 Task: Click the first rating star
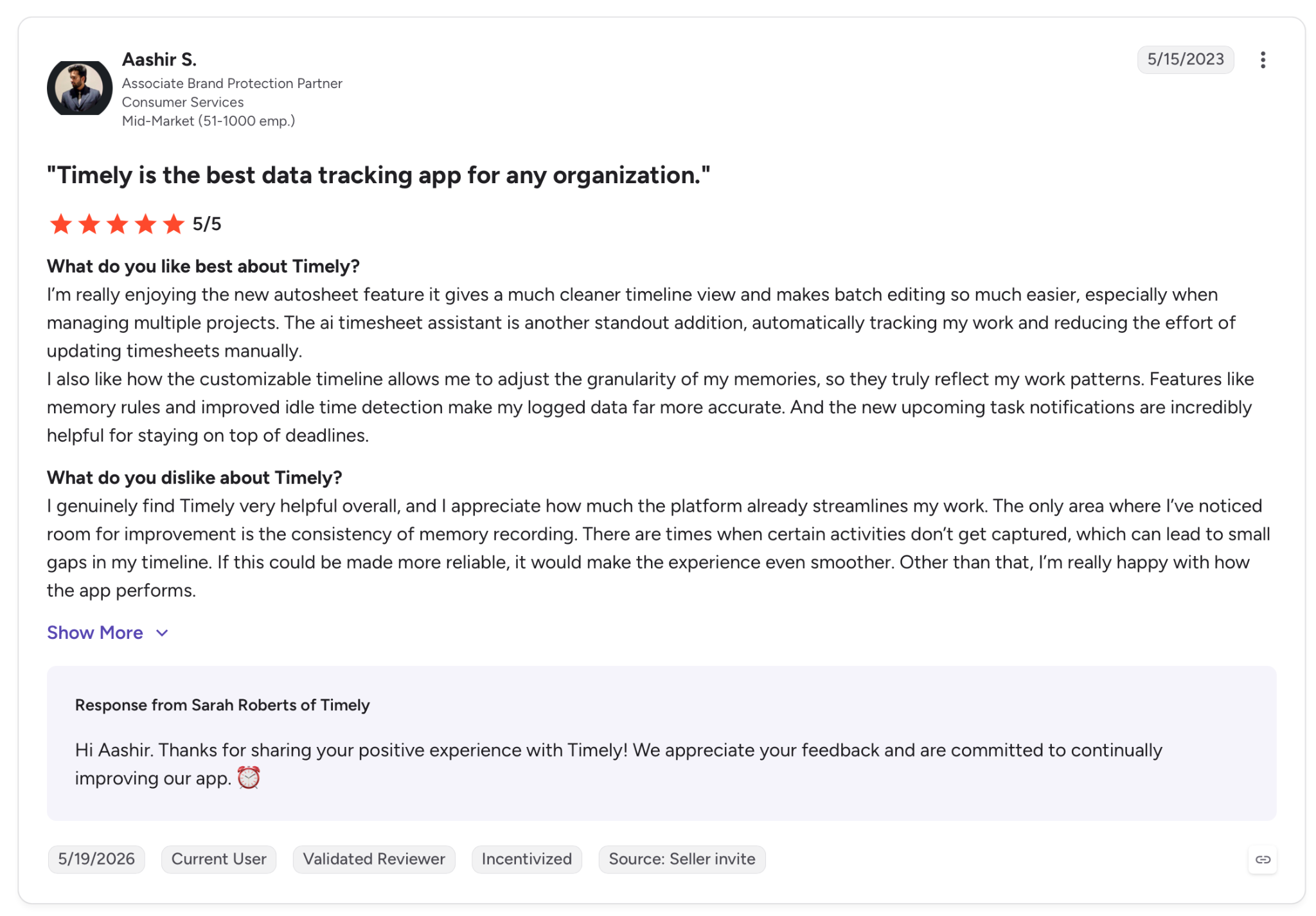pyautogui.click(x=61, y=224)
